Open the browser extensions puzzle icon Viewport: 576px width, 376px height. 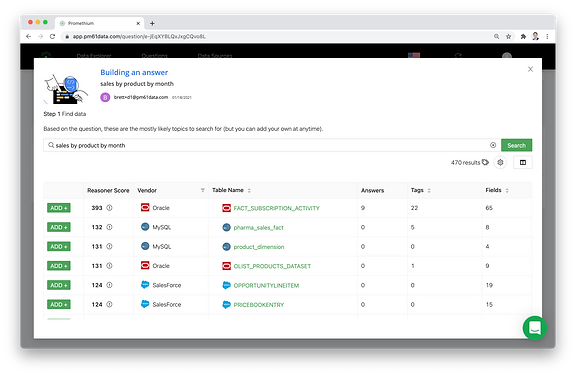tap(523, 36)
